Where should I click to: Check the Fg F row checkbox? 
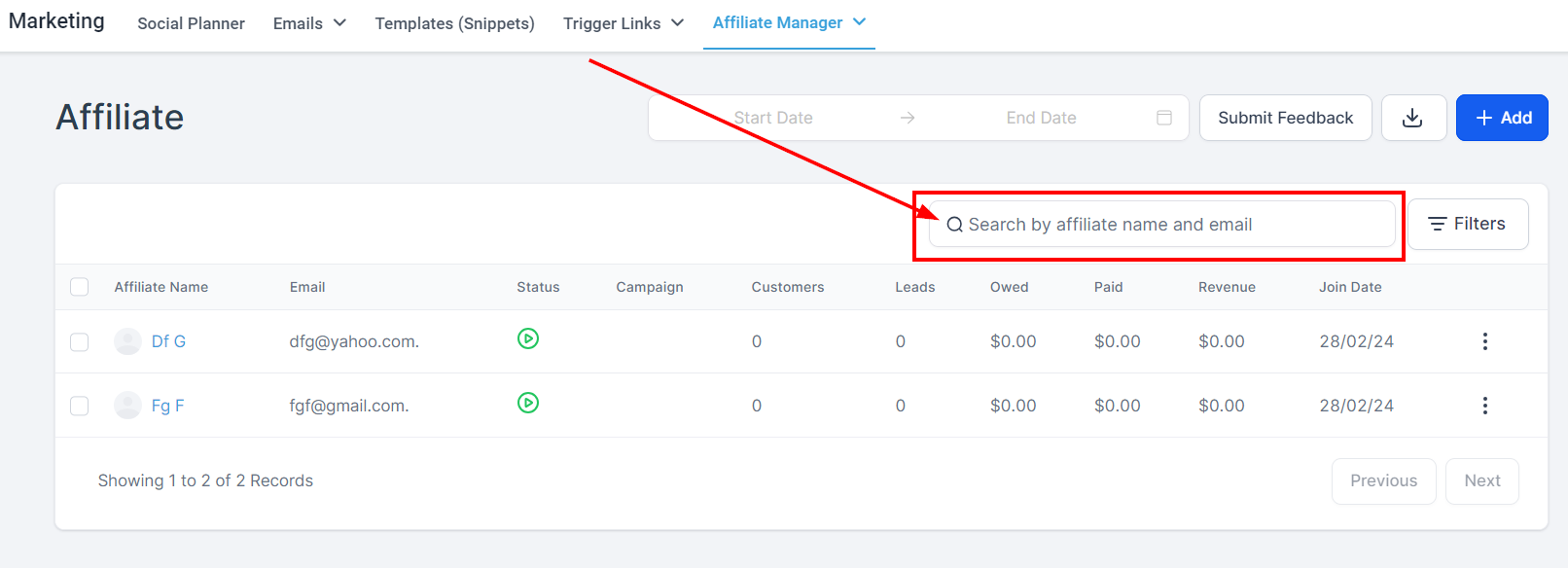(x=80, y=406)
